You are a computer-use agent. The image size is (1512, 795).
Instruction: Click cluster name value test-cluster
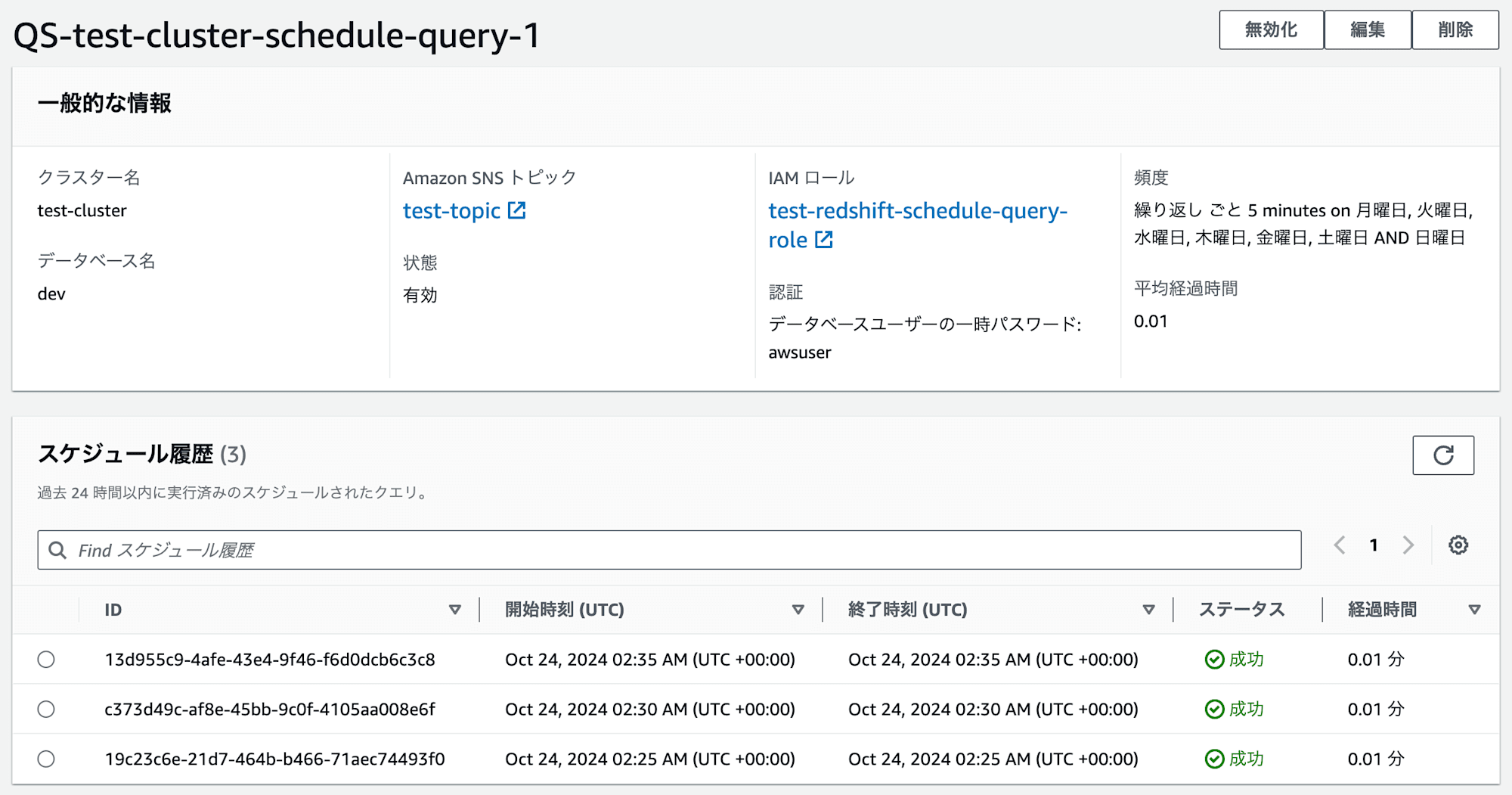pos(82,210)
